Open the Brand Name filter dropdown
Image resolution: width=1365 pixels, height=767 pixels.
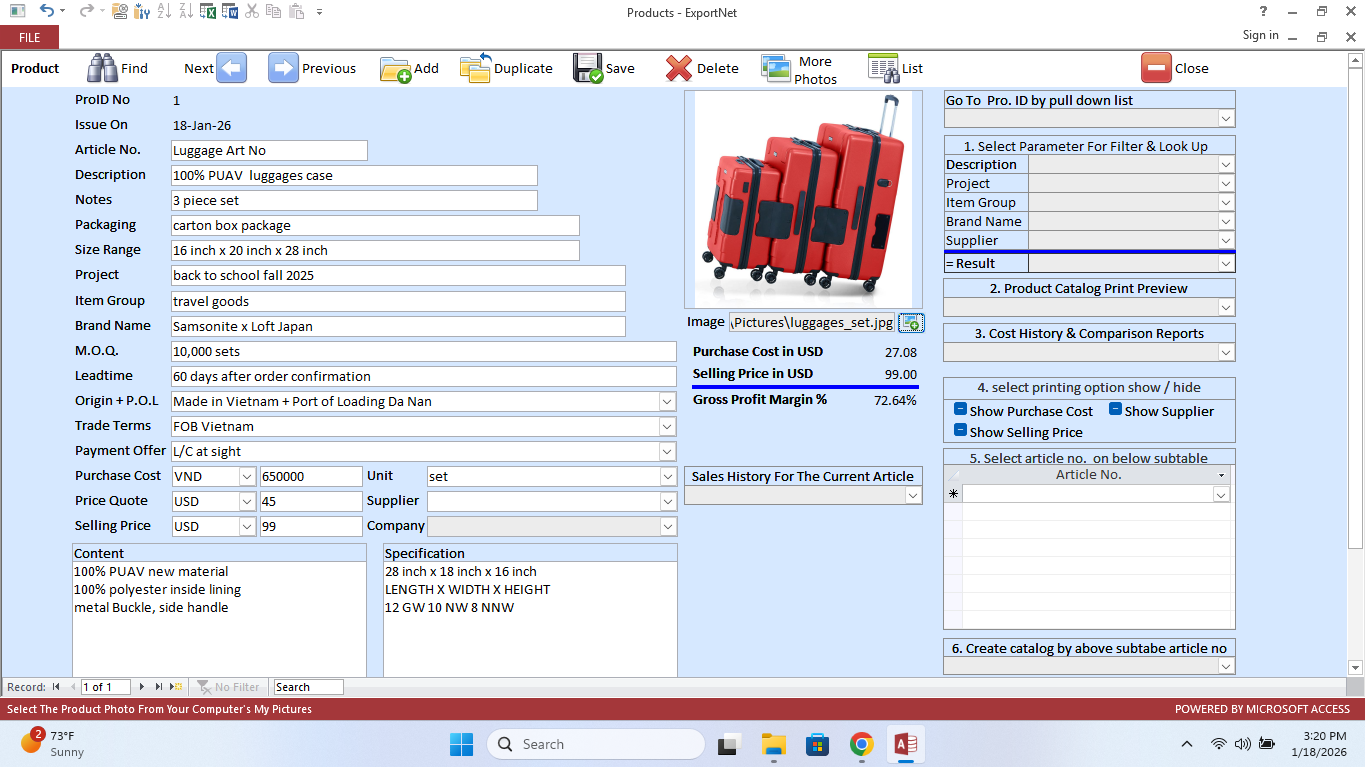click(1225, 221)
